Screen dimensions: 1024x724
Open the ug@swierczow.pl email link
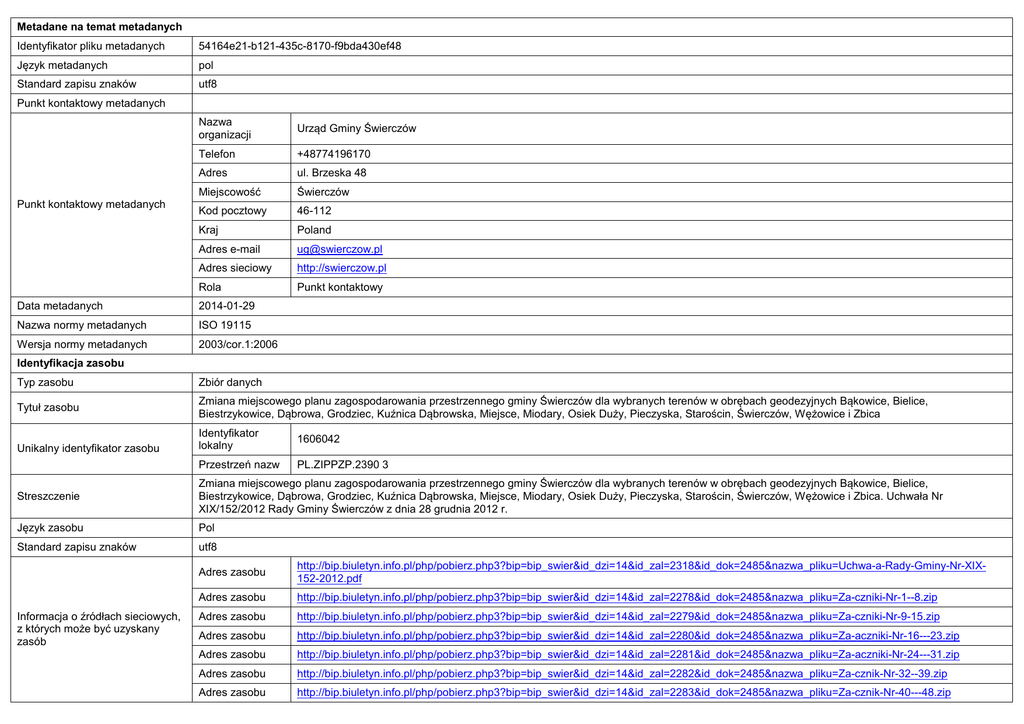[x=339, y=249]
